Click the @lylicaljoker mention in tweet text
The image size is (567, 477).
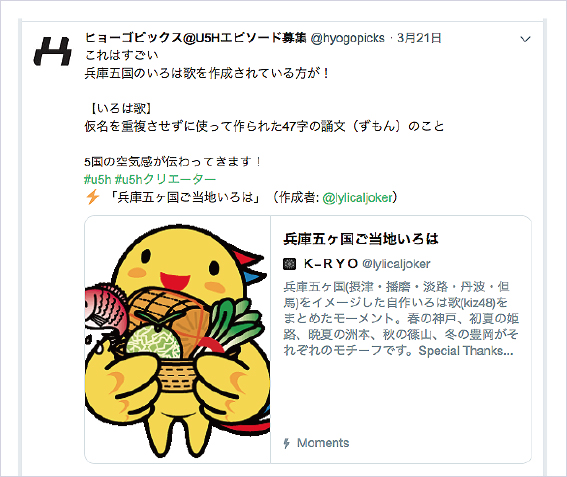pos(357,197)
